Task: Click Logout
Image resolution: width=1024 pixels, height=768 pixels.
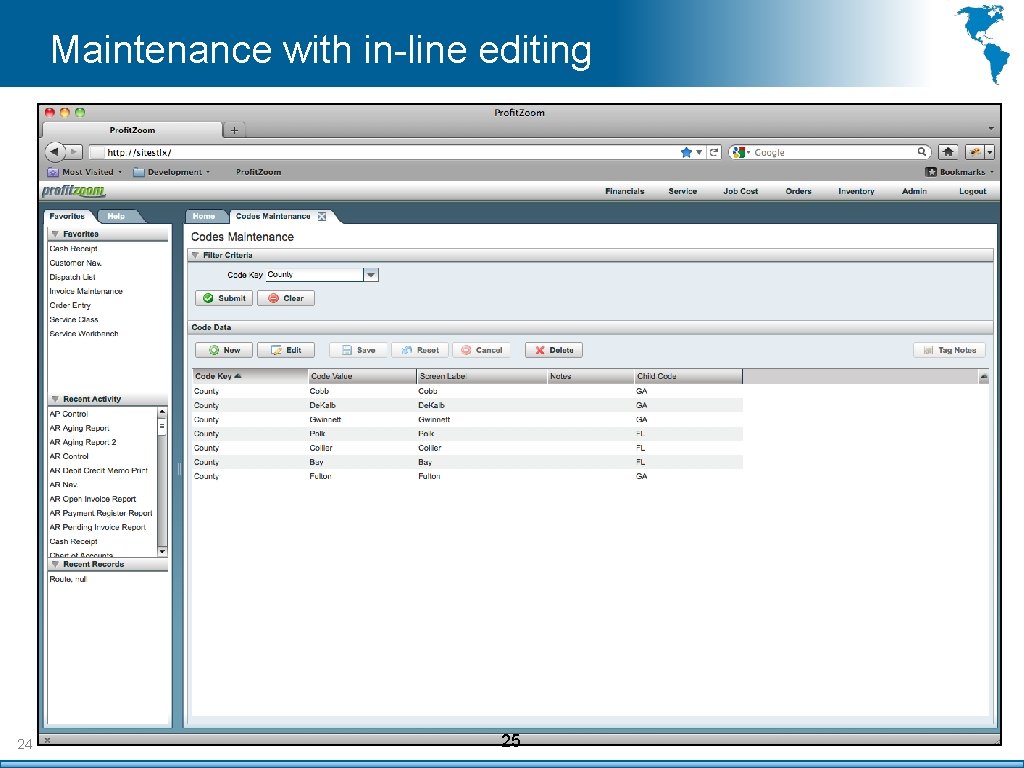Action: (972, 191)
